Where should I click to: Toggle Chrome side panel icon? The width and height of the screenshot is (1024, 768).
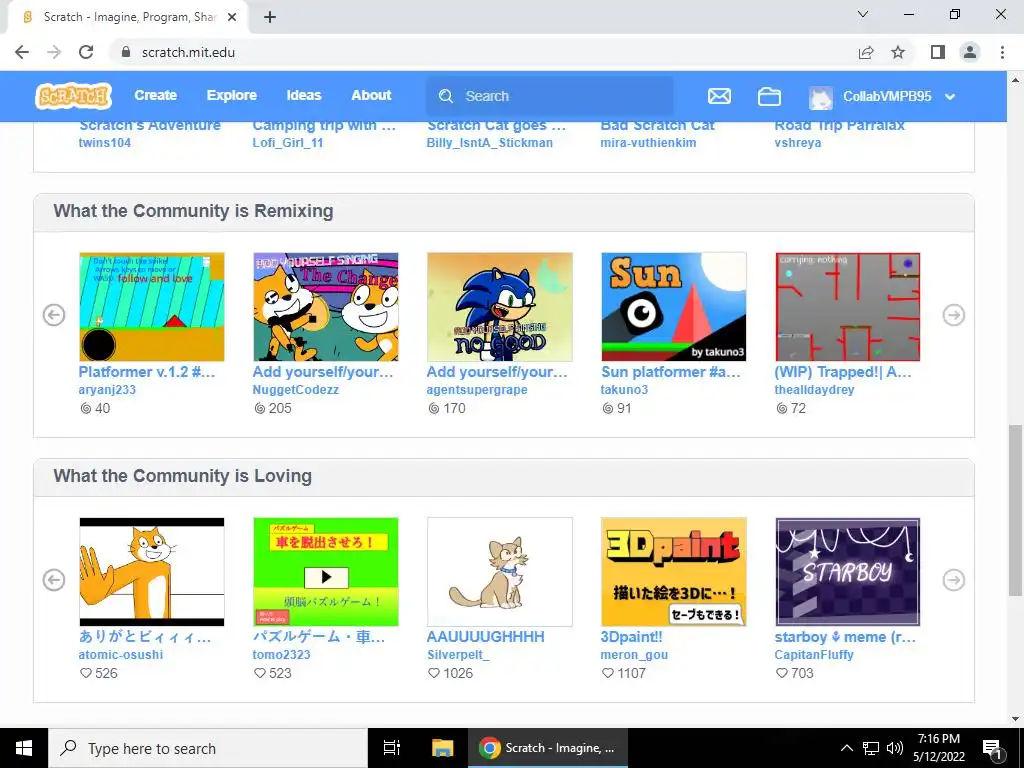click(938, 52)
